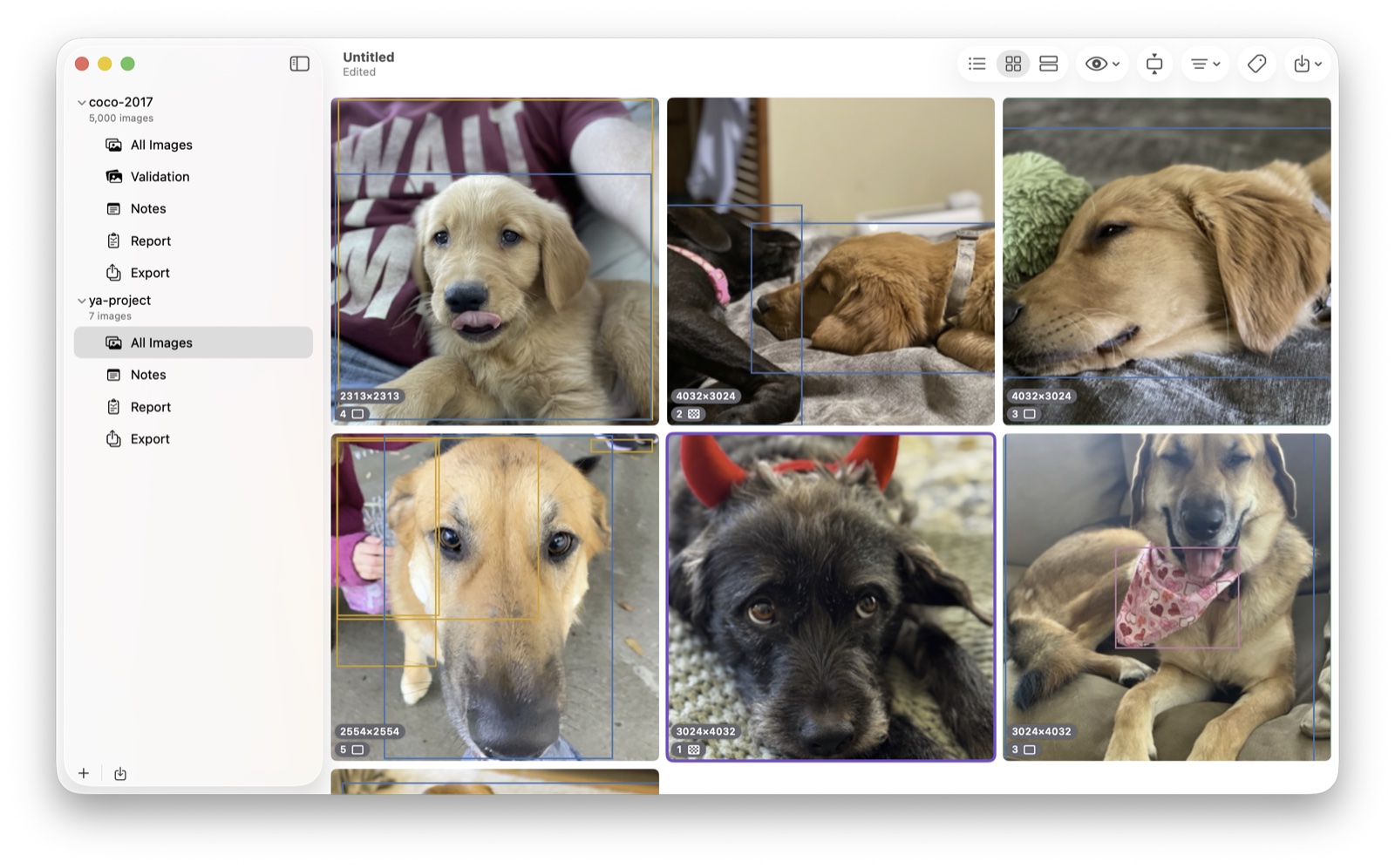Open Report under coco-2017

pyautogui.click(x=193, y=241)
